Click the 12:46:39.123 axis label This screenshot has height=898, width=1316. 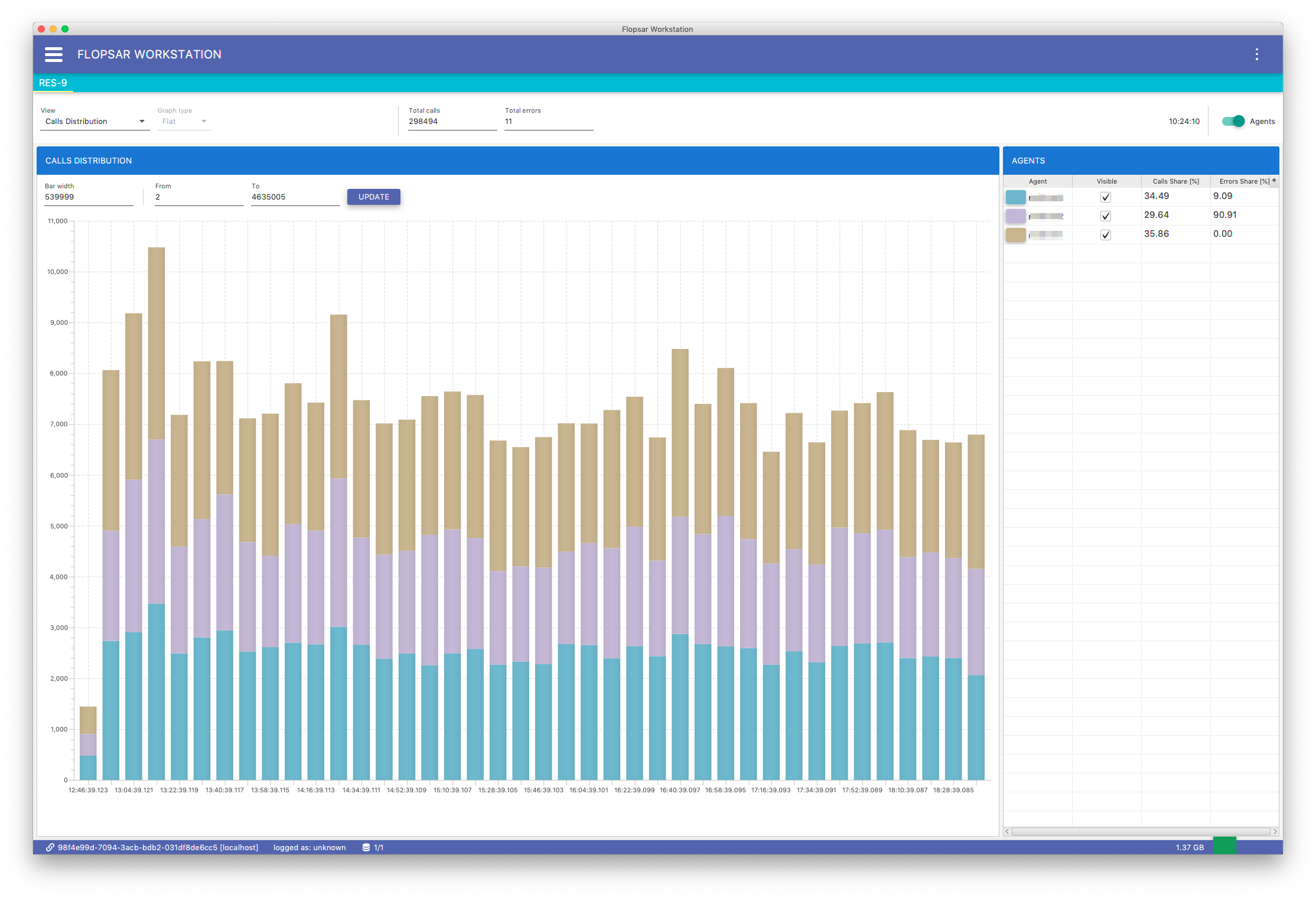pos(88,790)
